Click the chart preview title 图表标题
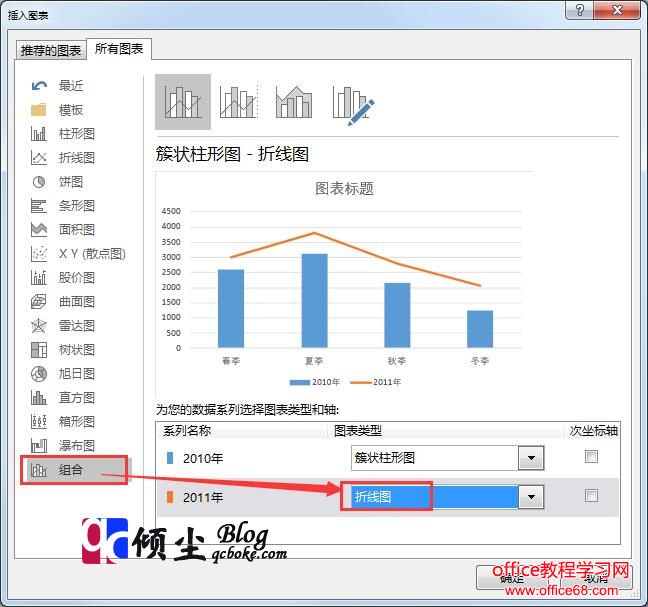The width and height of the screenshot is (648, 607). pyautogui.click(x=344, y=188)
